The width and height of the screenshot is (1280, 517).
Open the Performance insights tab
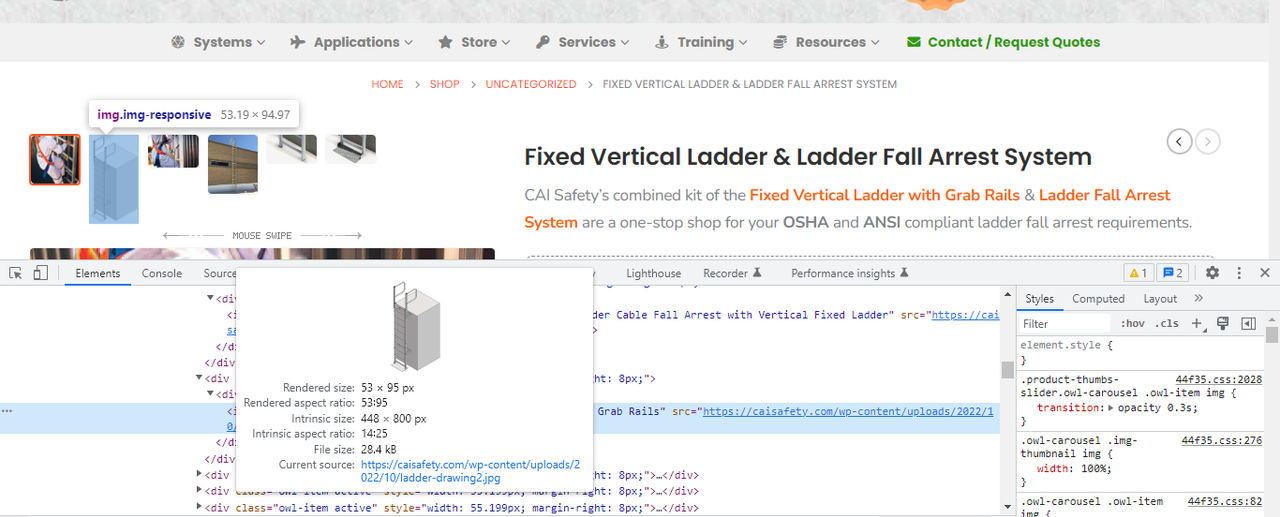850,273
